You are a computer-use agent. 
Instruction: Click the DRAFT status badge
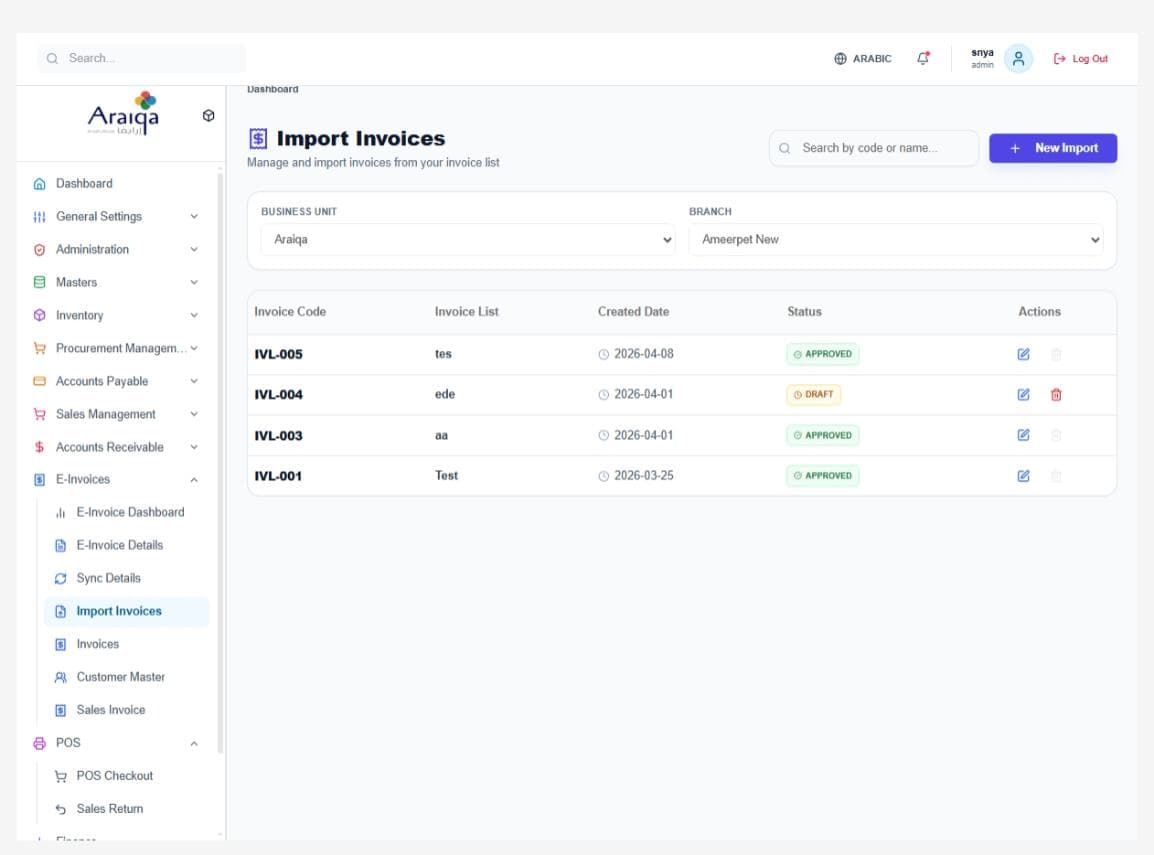click(813, 394)
